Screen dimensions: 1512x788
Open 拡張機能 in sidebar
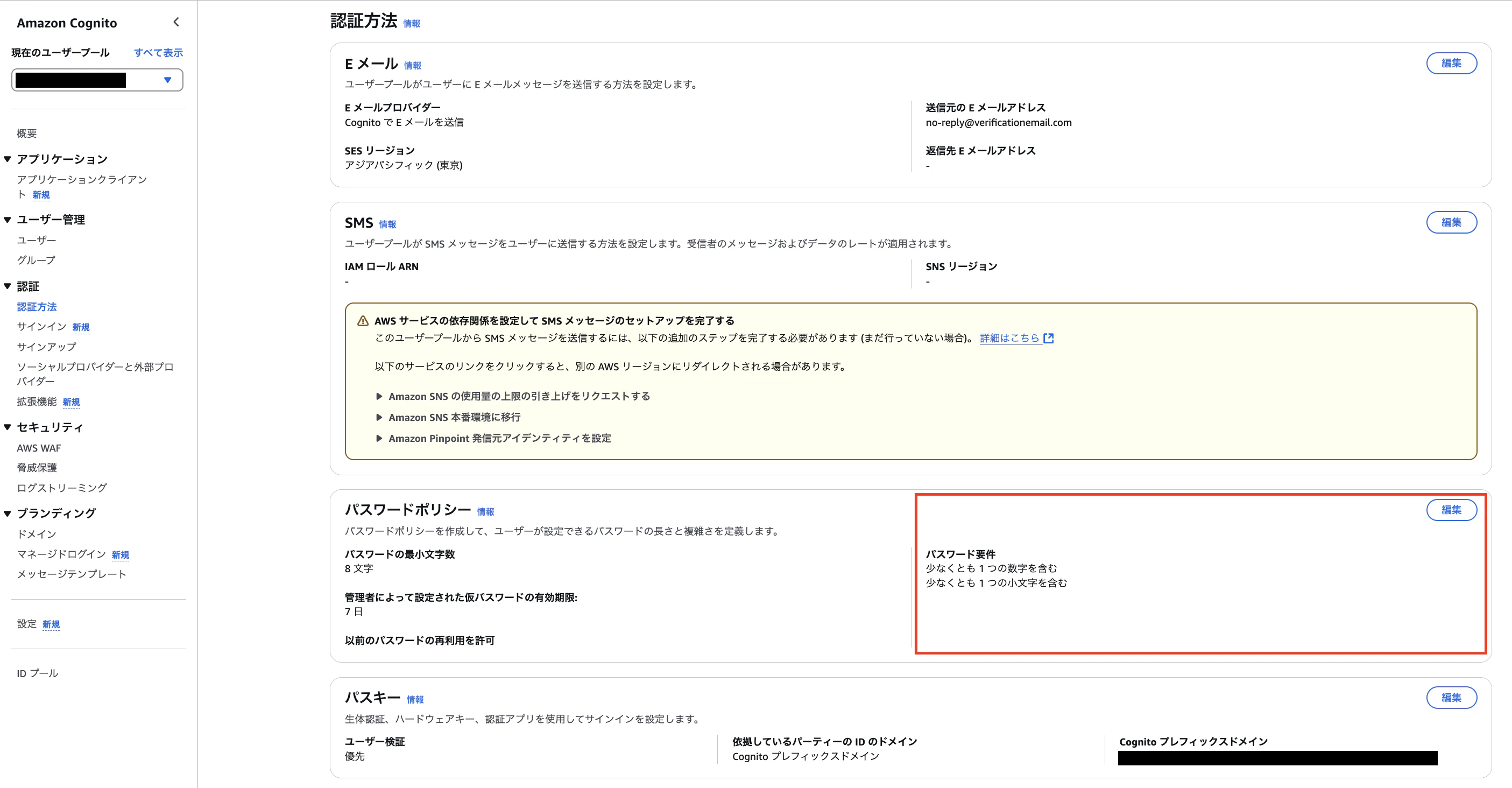tap(37, 402)
